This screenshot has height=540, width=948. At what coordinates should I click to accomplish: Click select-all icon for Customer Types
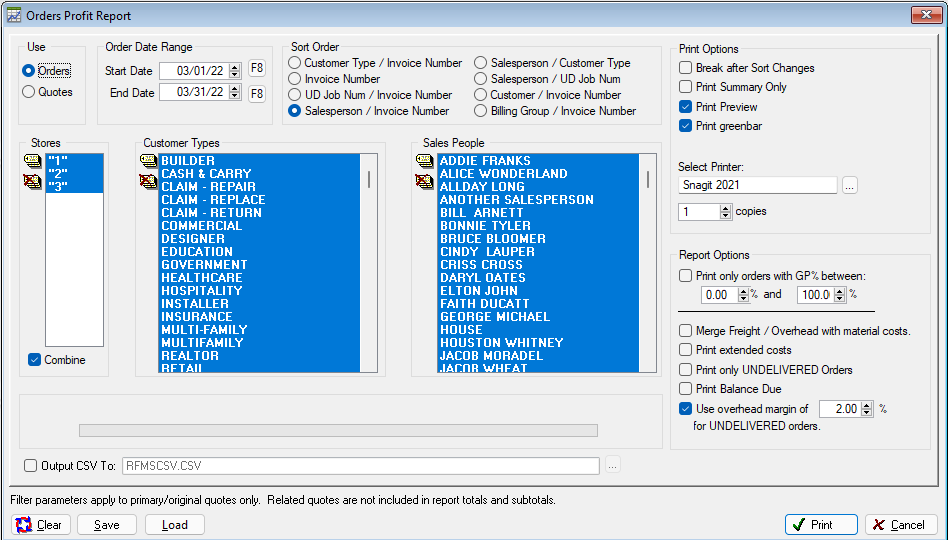tap(149, 161)
